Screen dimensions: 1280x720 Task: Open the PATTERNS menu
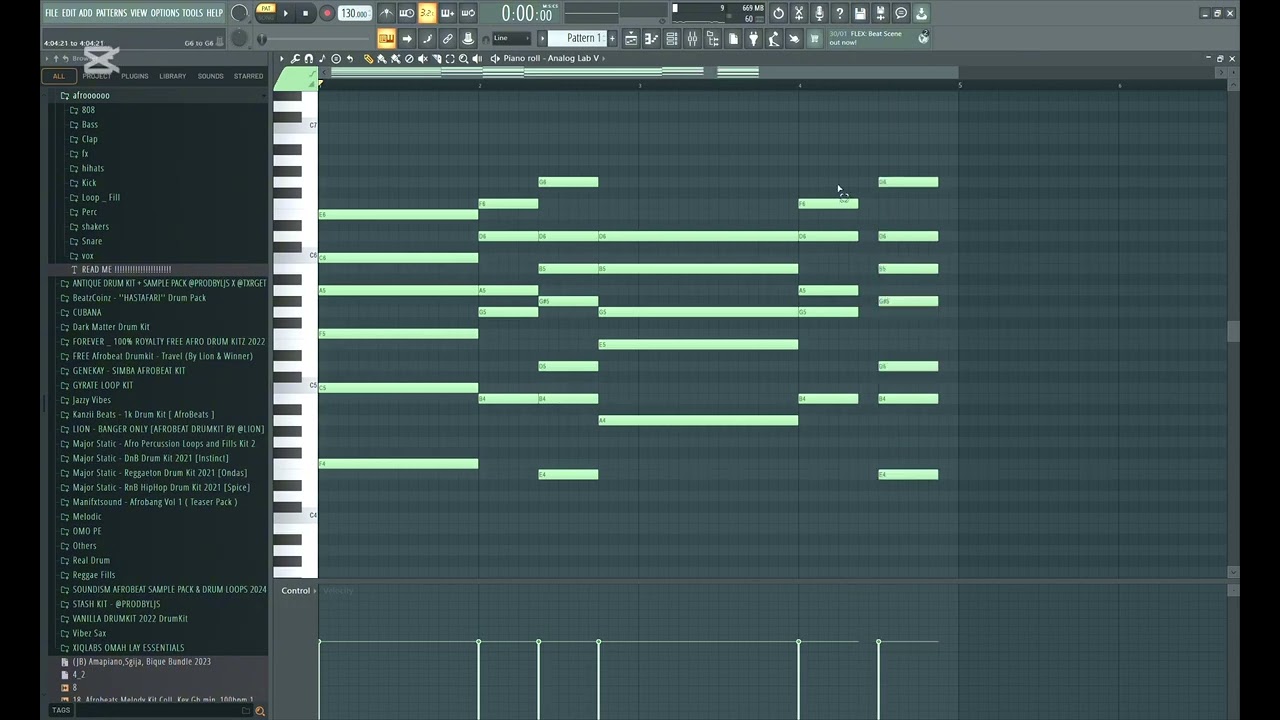pyautogui.click(x=111, y=13)
